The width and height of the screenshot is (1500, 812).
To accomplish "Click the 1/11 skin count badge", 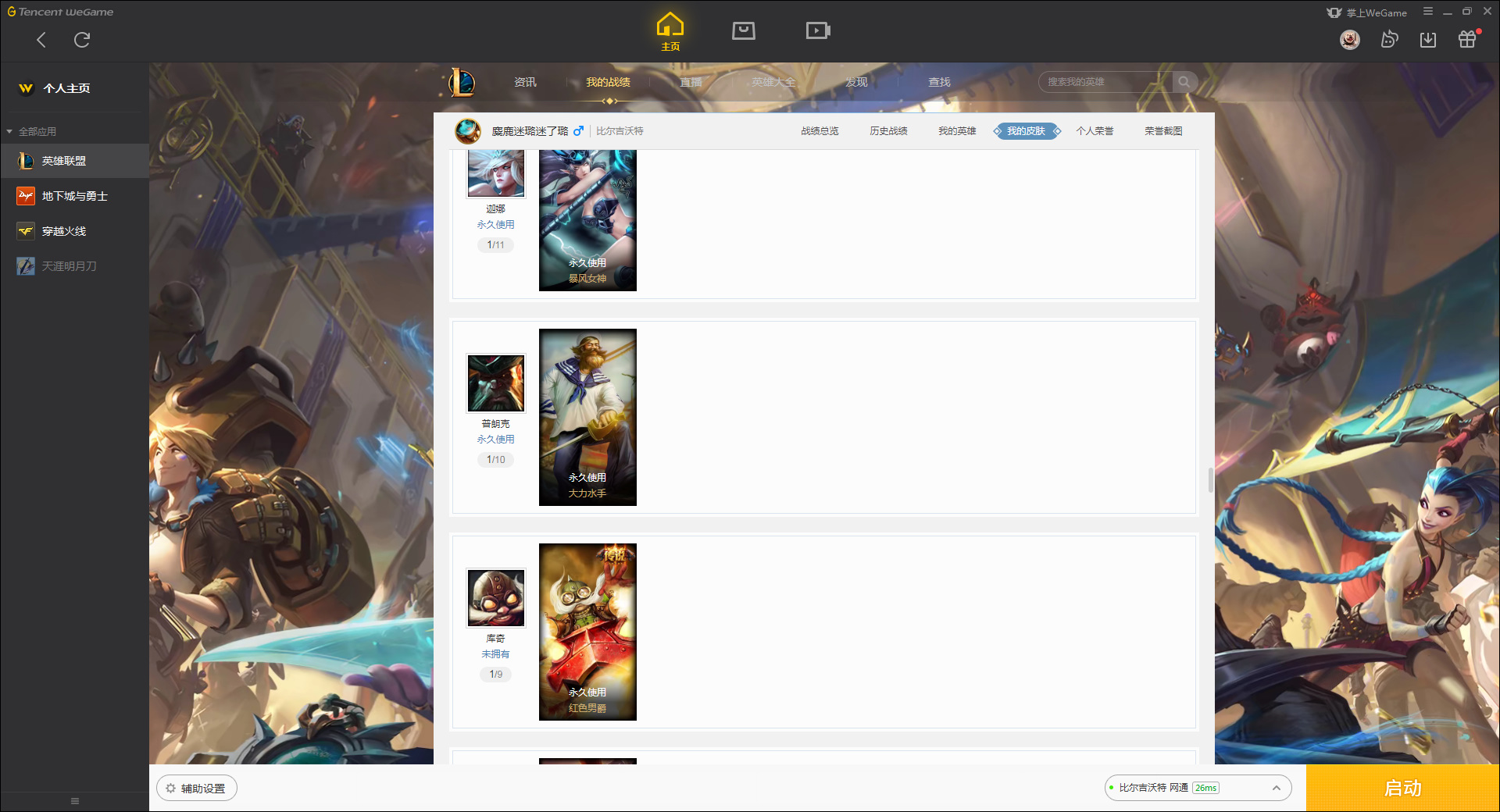I will (x=495, y=245).
